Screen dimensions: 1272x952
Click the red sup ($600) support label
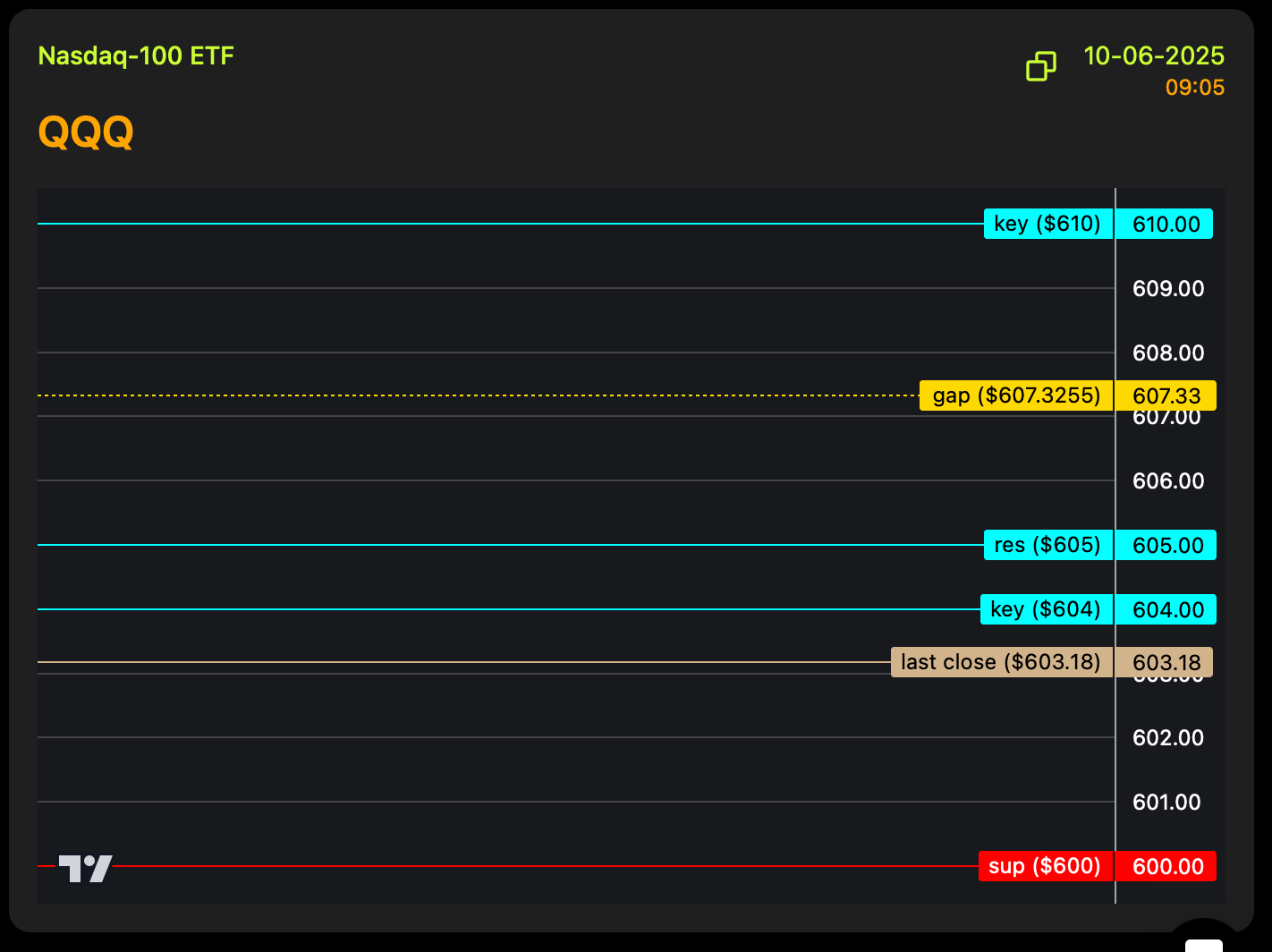pyautogui.click(x=1045, y=866)
